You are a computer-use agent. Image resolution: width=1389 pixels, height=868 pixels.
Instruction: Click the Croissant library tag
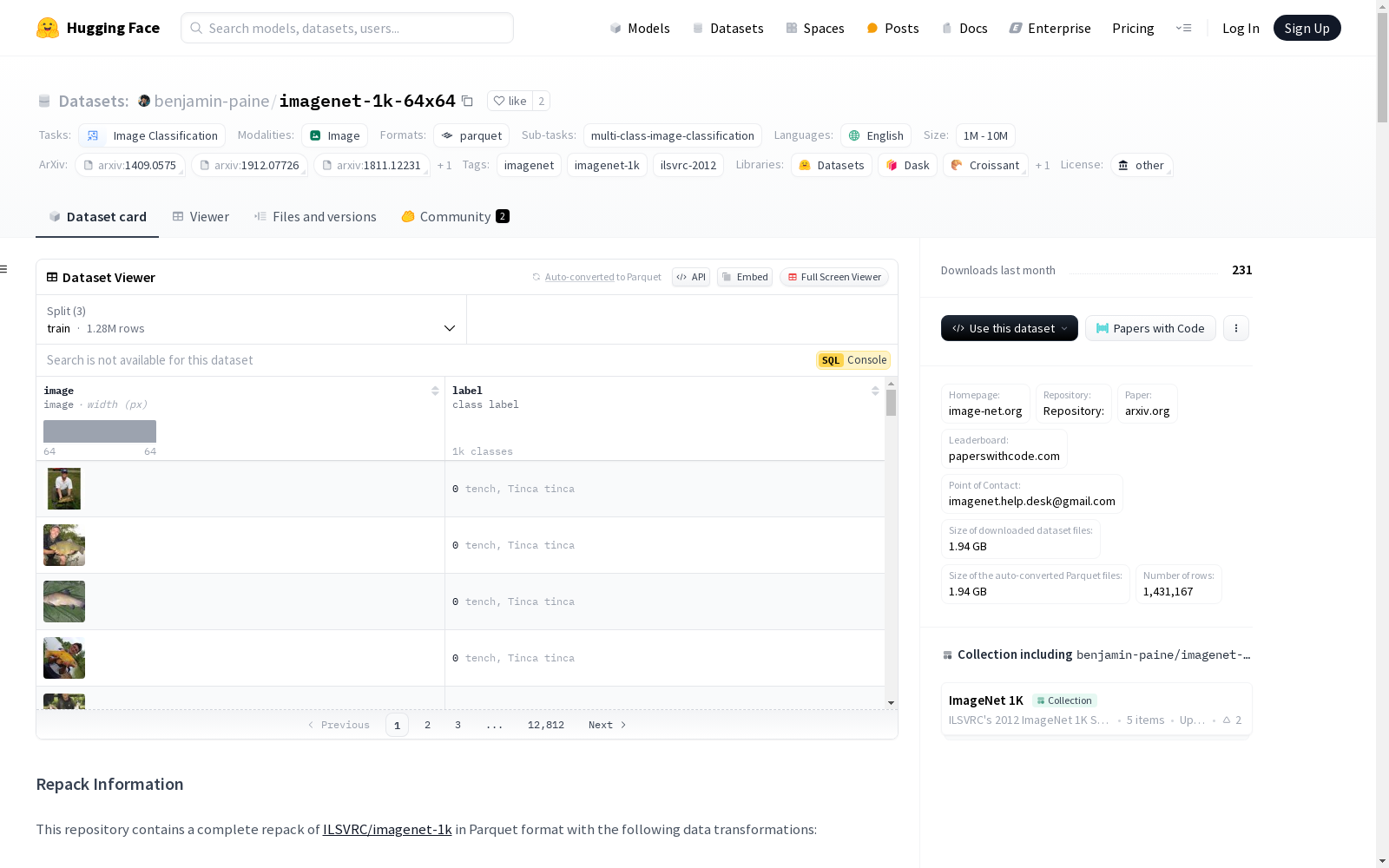[x=985, y=165]
